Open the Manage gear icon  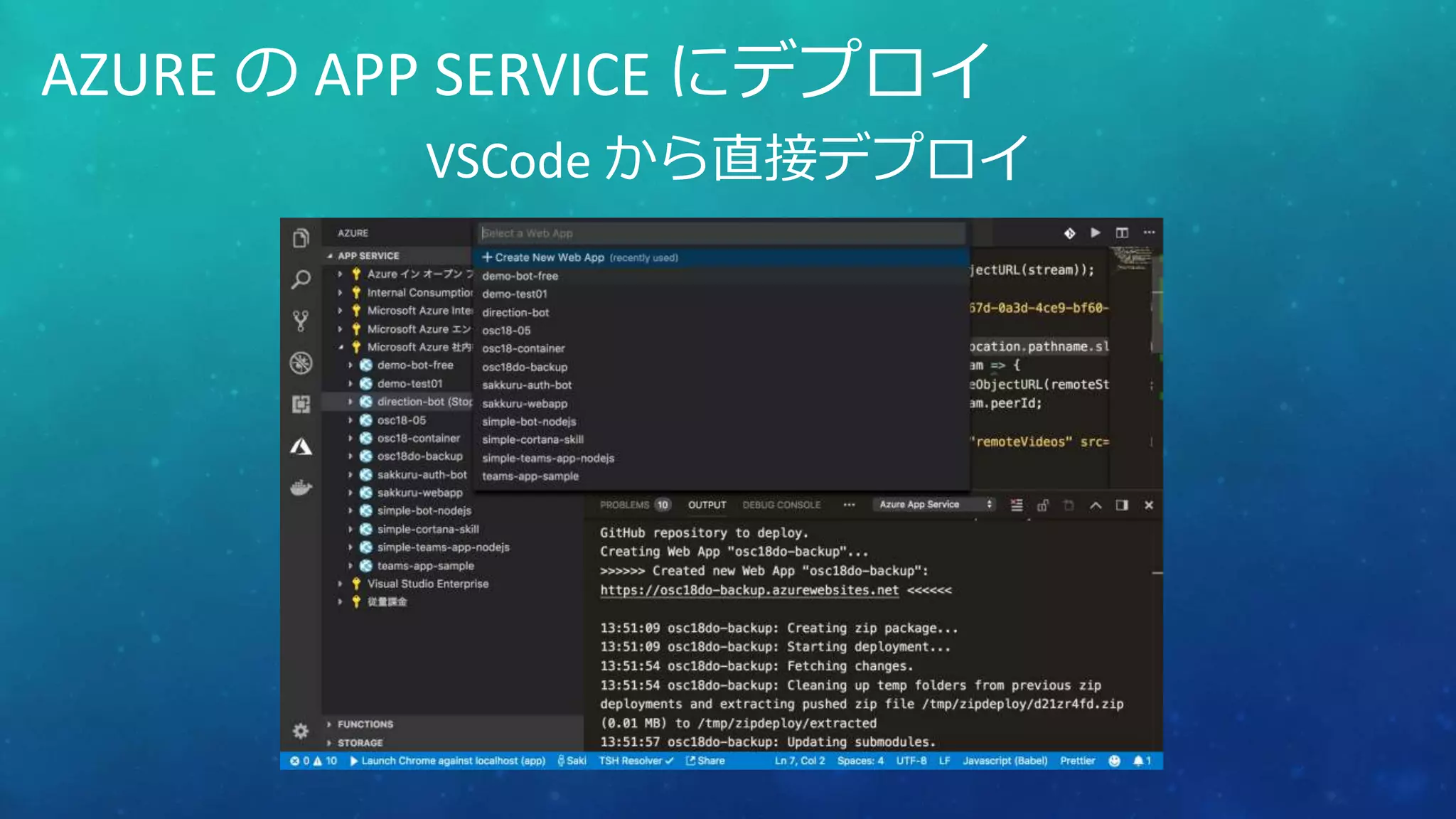301,730
